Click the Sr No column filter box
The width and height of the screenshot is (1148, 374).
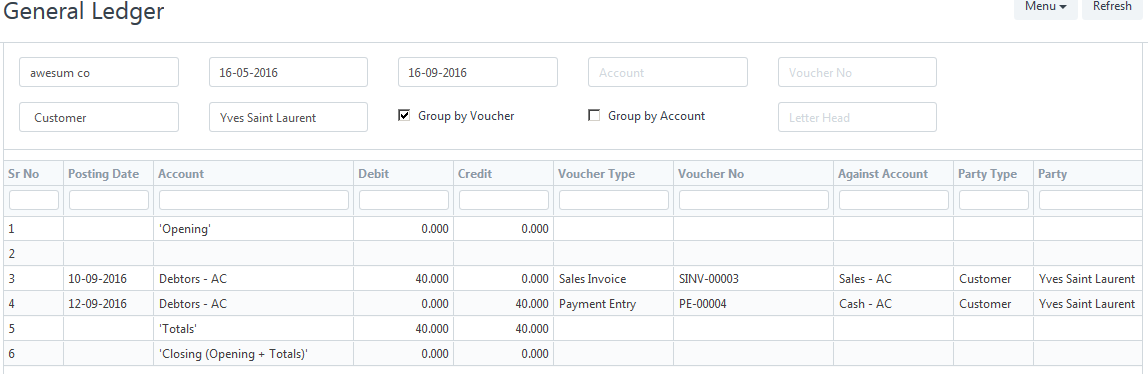tap(34, 200)
